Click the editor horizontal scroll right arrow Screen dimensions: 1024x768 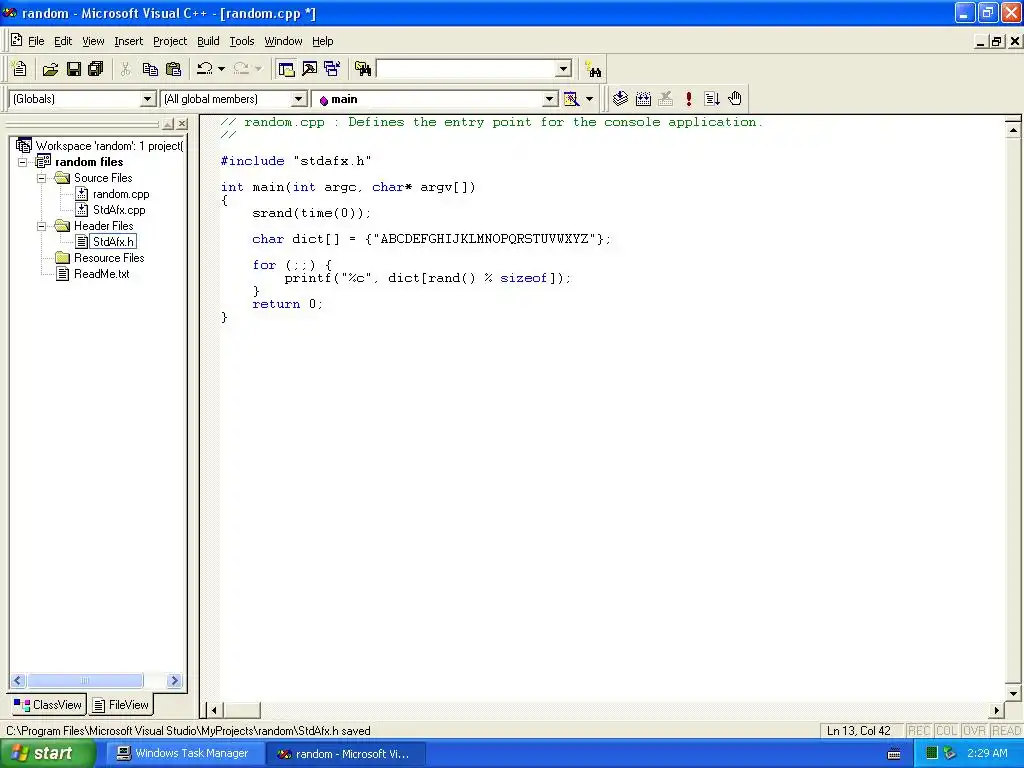(997, 710)
